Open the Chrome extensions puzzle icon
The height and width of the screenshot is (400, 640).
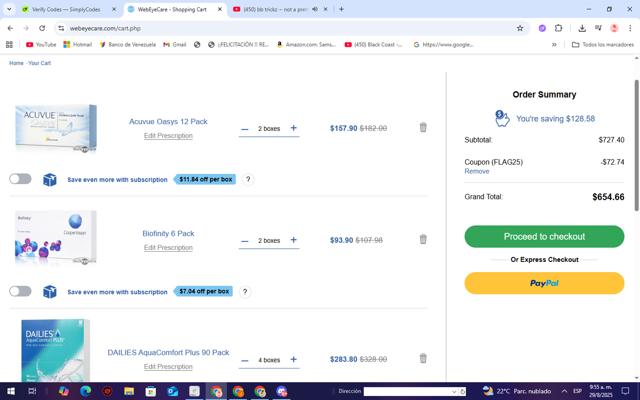[558, 28]
